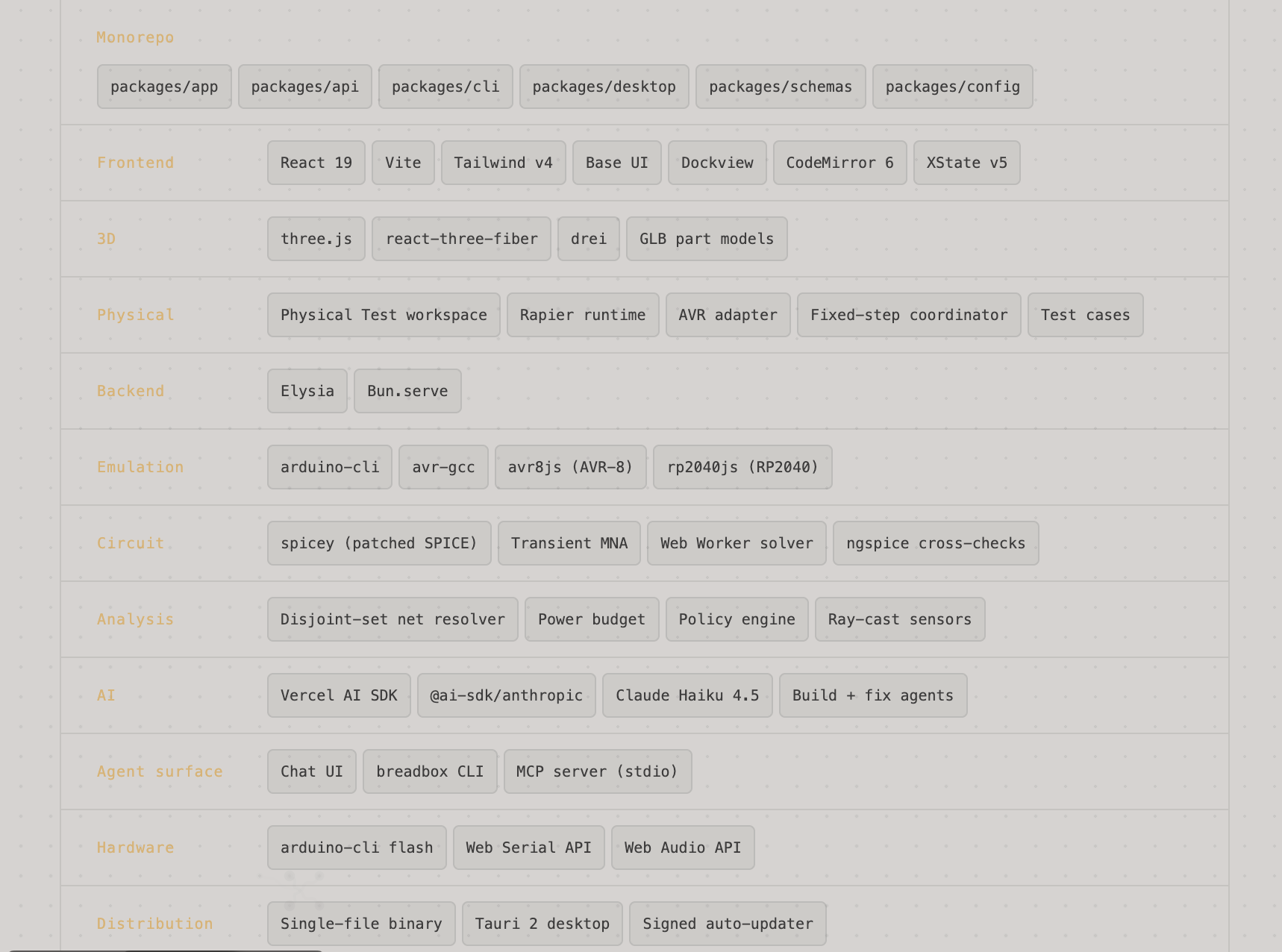Click the react-three-fiber tag

pyautogui.click(x=461, y=239)
